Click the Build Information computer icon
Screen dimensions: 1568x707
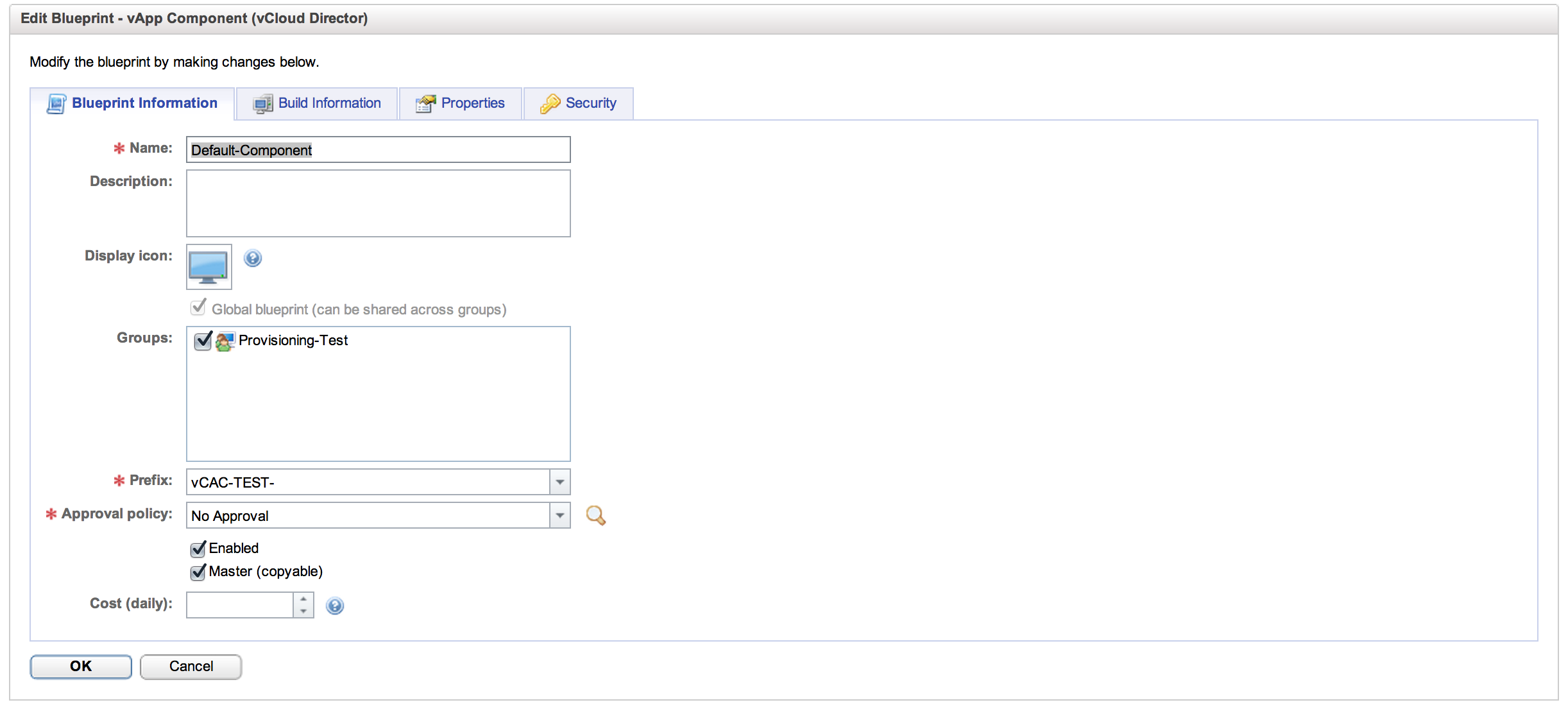point(262,103)
